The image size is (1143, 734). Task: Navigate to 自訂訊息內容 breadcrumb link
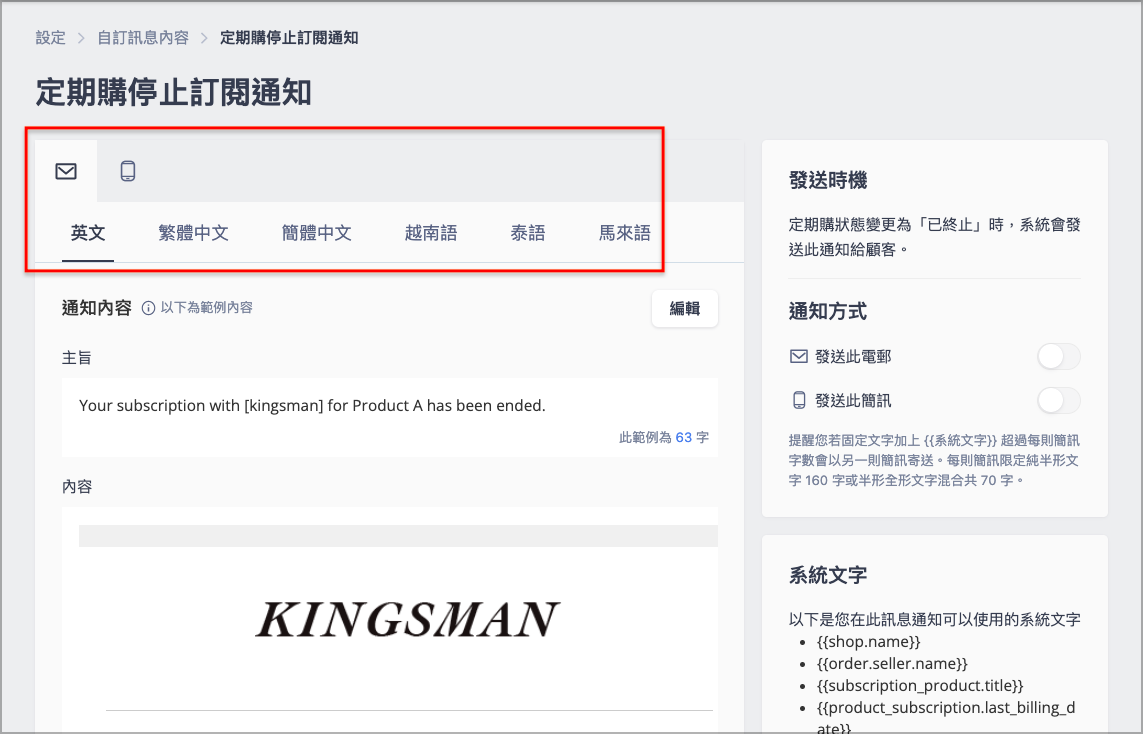[x=143, y=38]
